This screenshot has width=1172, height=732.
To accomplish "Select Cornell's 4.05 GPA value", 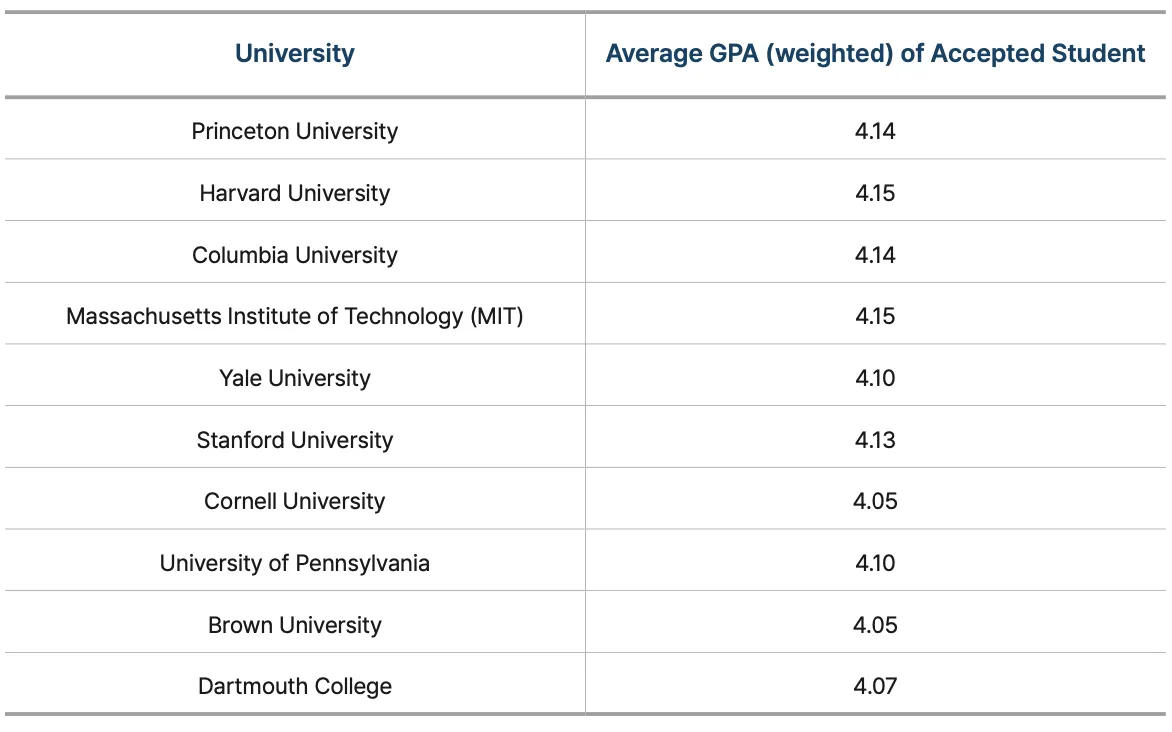I will [x=875, y=501].
